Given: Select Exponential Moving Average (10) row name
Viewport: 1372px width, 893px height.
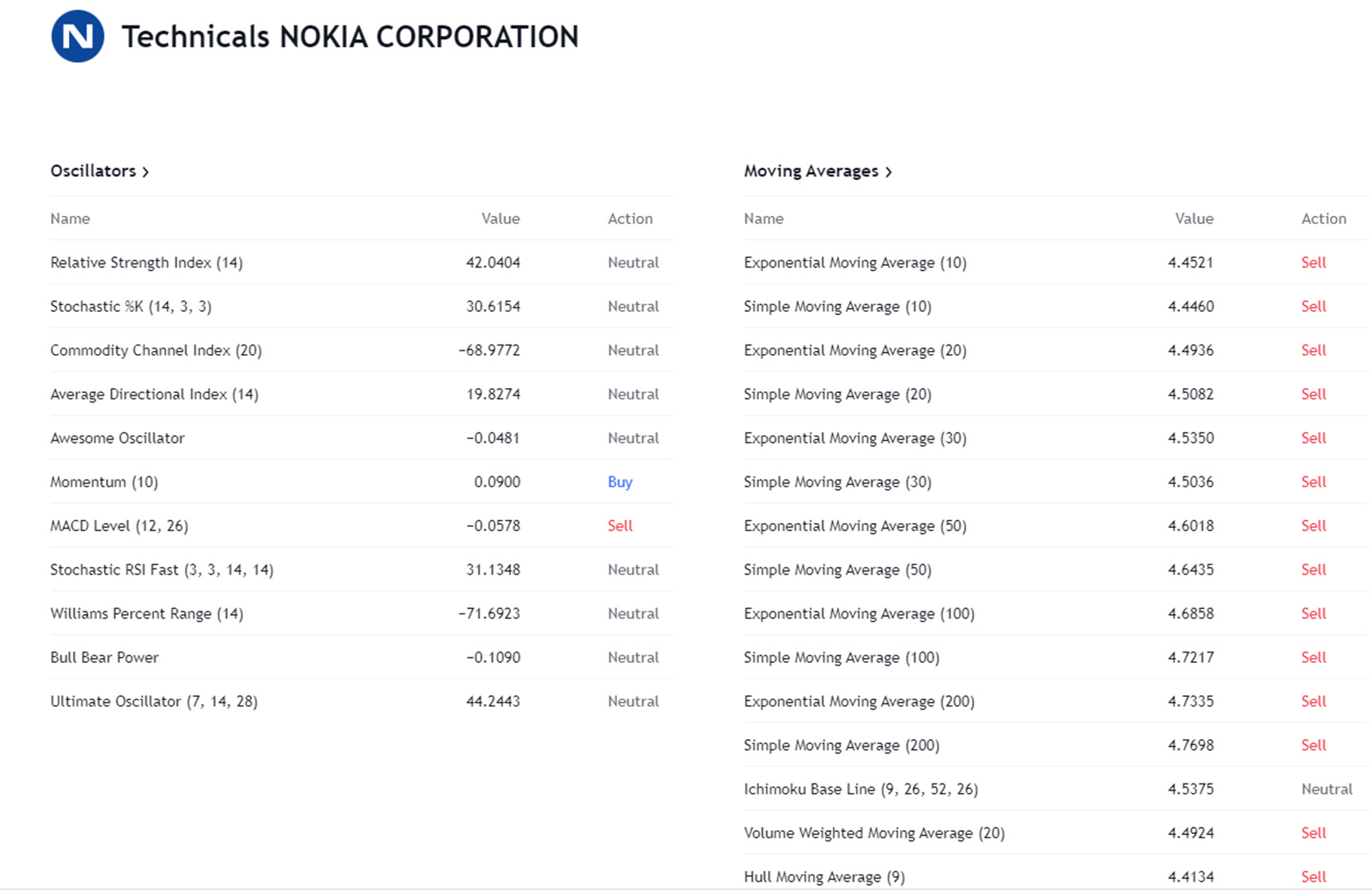Looking at the screenshot, I should [855, 263].
